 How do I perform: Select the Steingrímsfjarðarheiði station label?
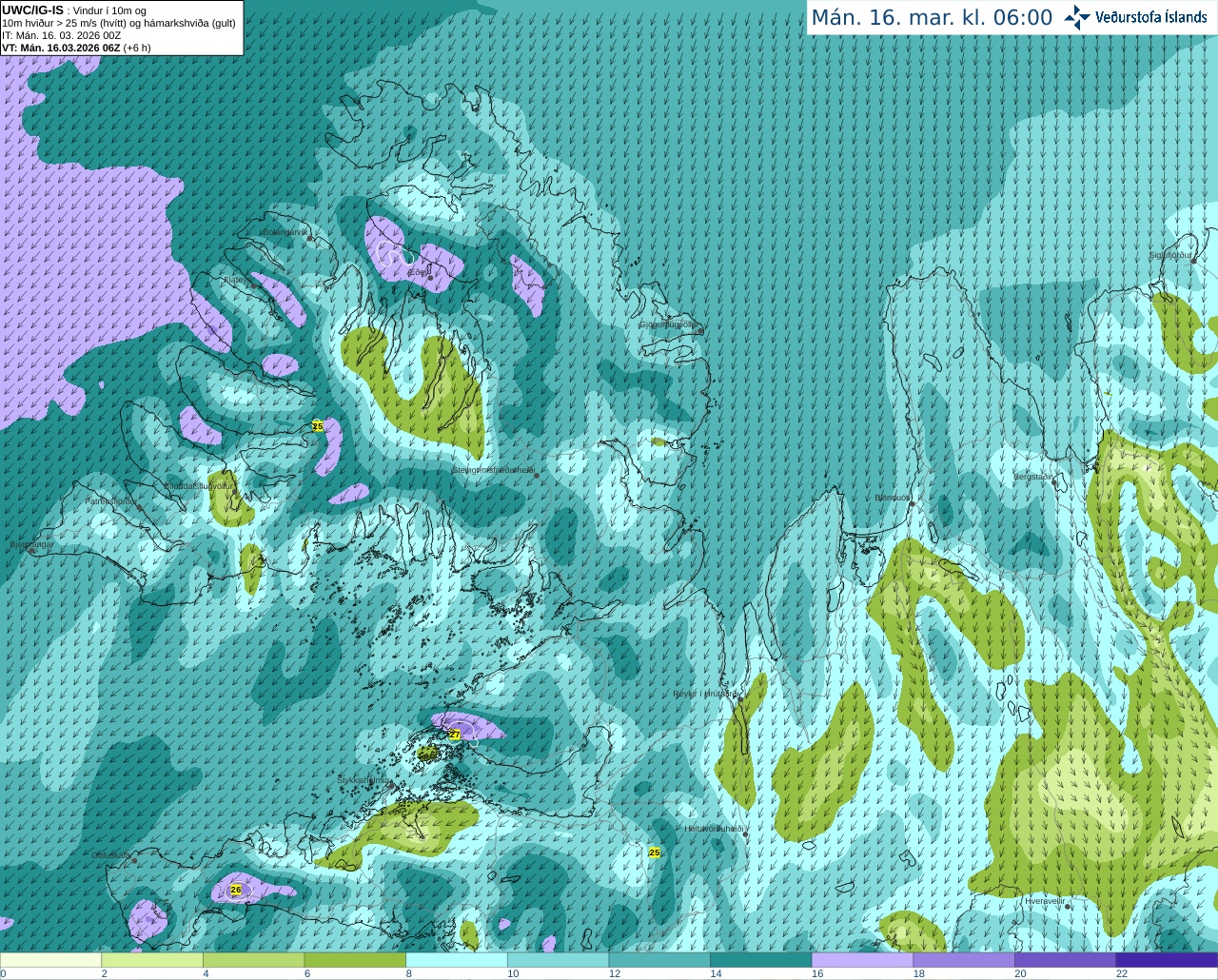pos(493,470)
